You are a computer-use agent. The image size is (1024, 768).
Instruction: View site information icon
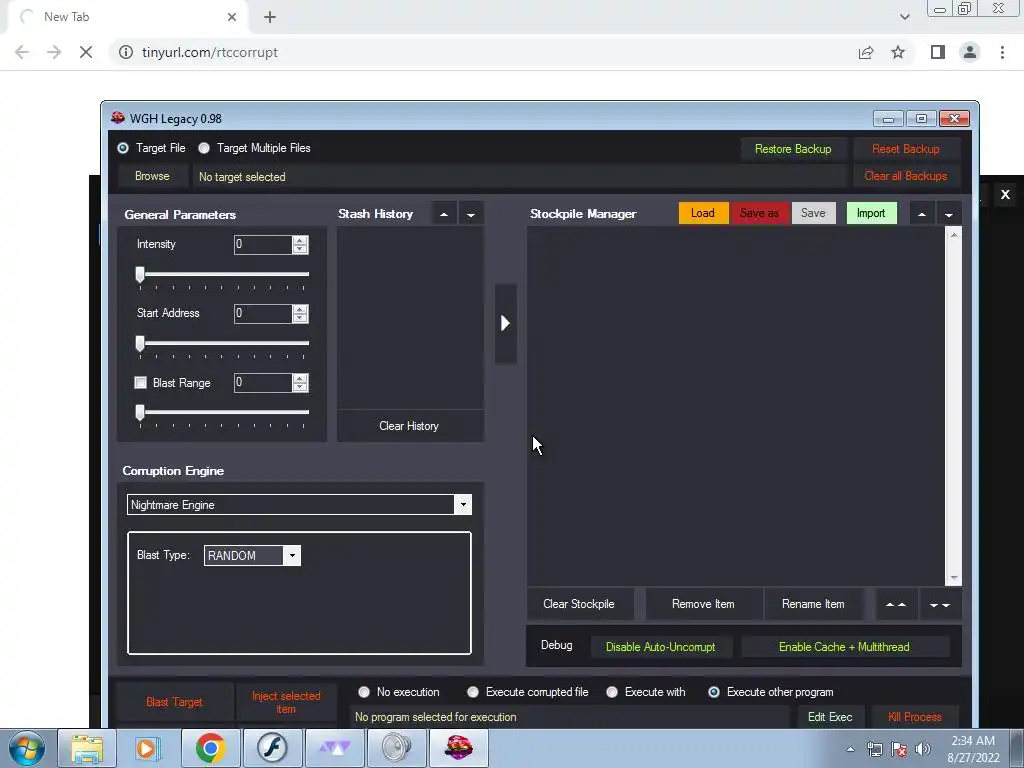126,52
